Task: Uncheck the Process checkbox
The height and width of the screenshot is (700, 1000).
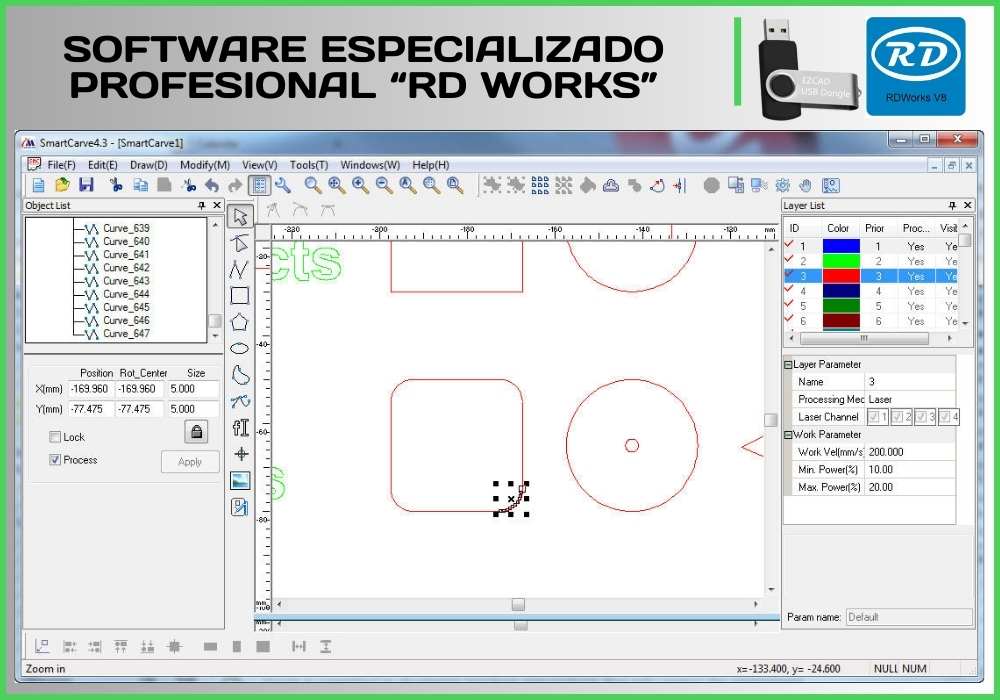Action: (x=55, y=460)
